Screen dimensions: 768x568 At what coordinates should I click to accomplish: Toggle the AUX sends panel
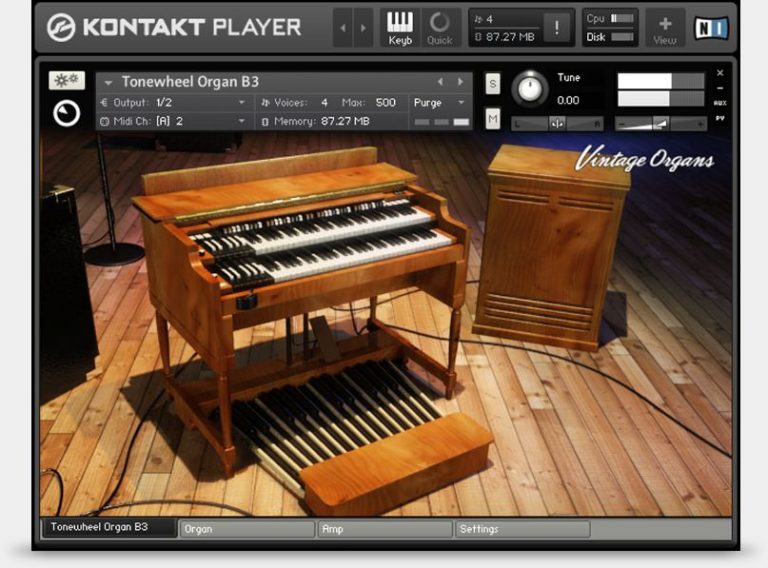pyautogui.click(x=720, y=103)
